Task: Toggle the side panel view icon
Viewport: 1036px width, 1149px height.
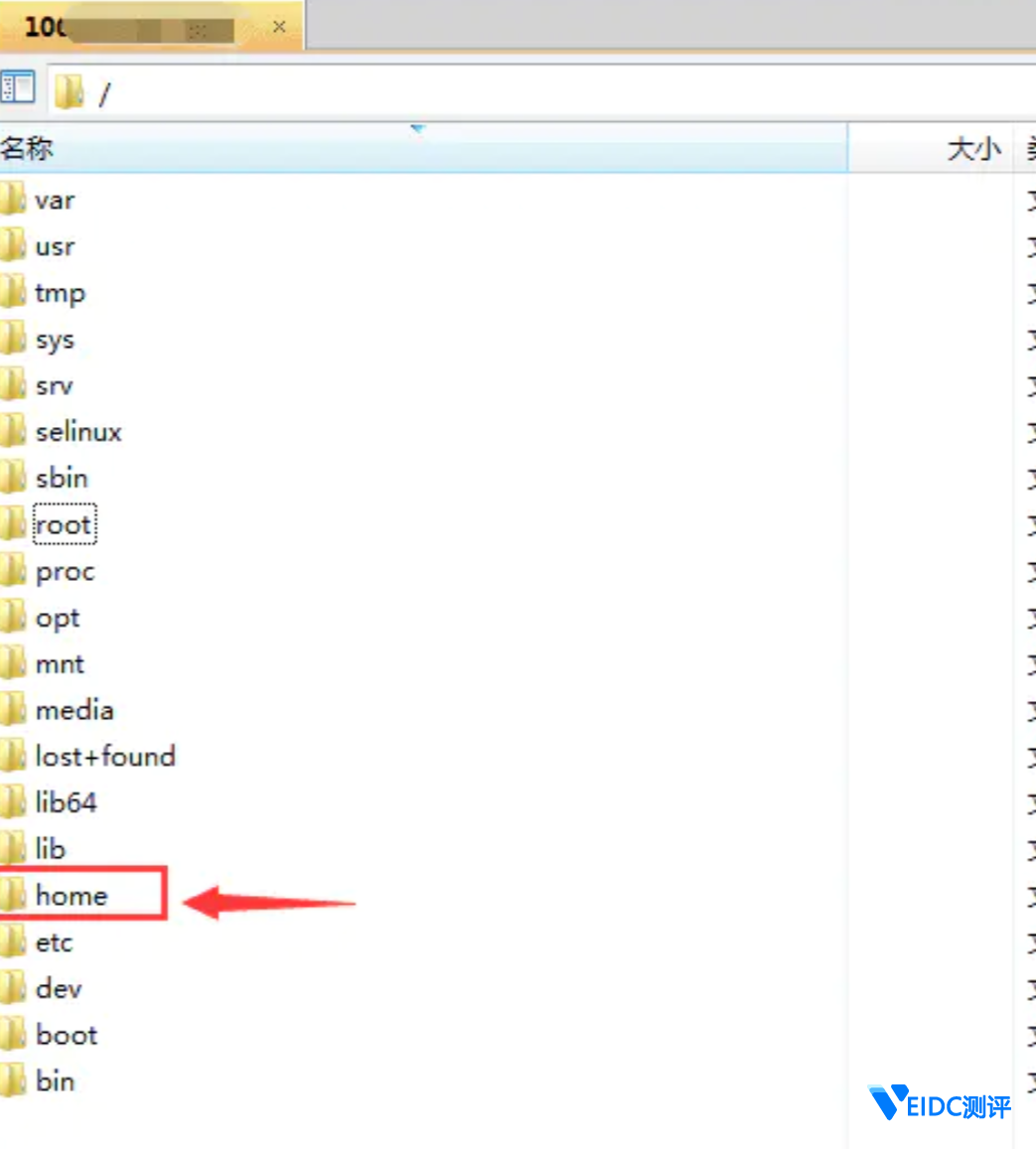Action: point(17,88)
